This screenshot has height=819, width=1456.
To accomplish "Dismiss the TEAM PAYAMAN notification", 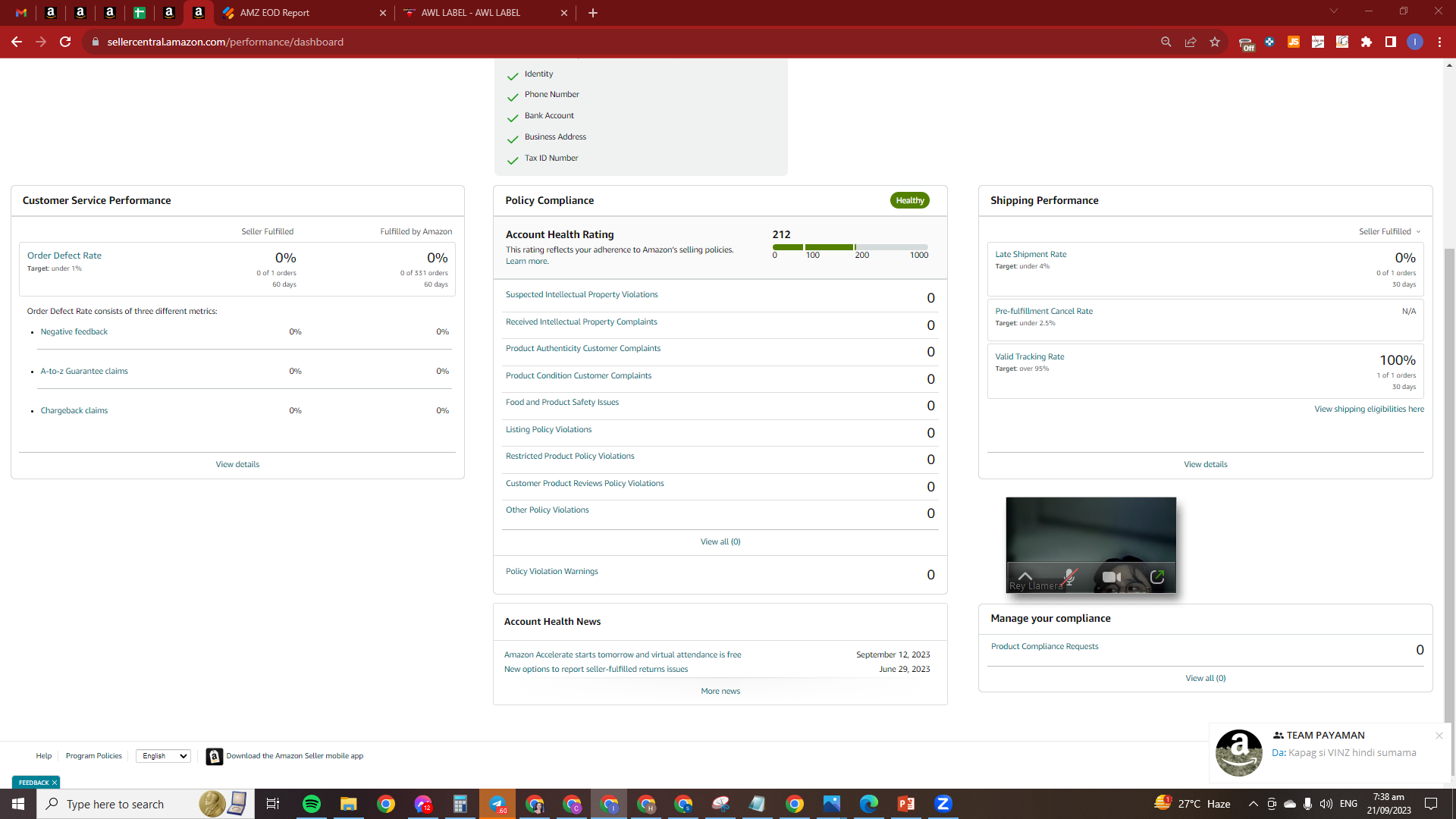I will tap(1439, 736).
